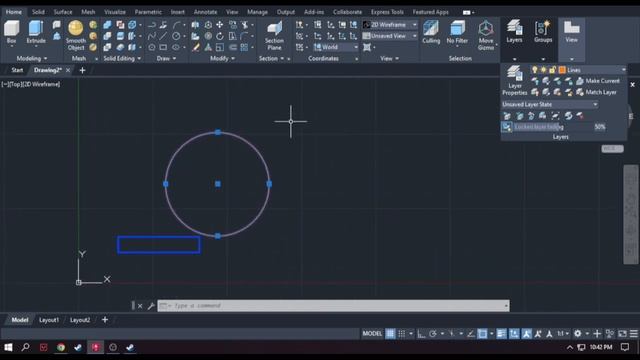Close the command line with X icon

click(x=140, y=306)
